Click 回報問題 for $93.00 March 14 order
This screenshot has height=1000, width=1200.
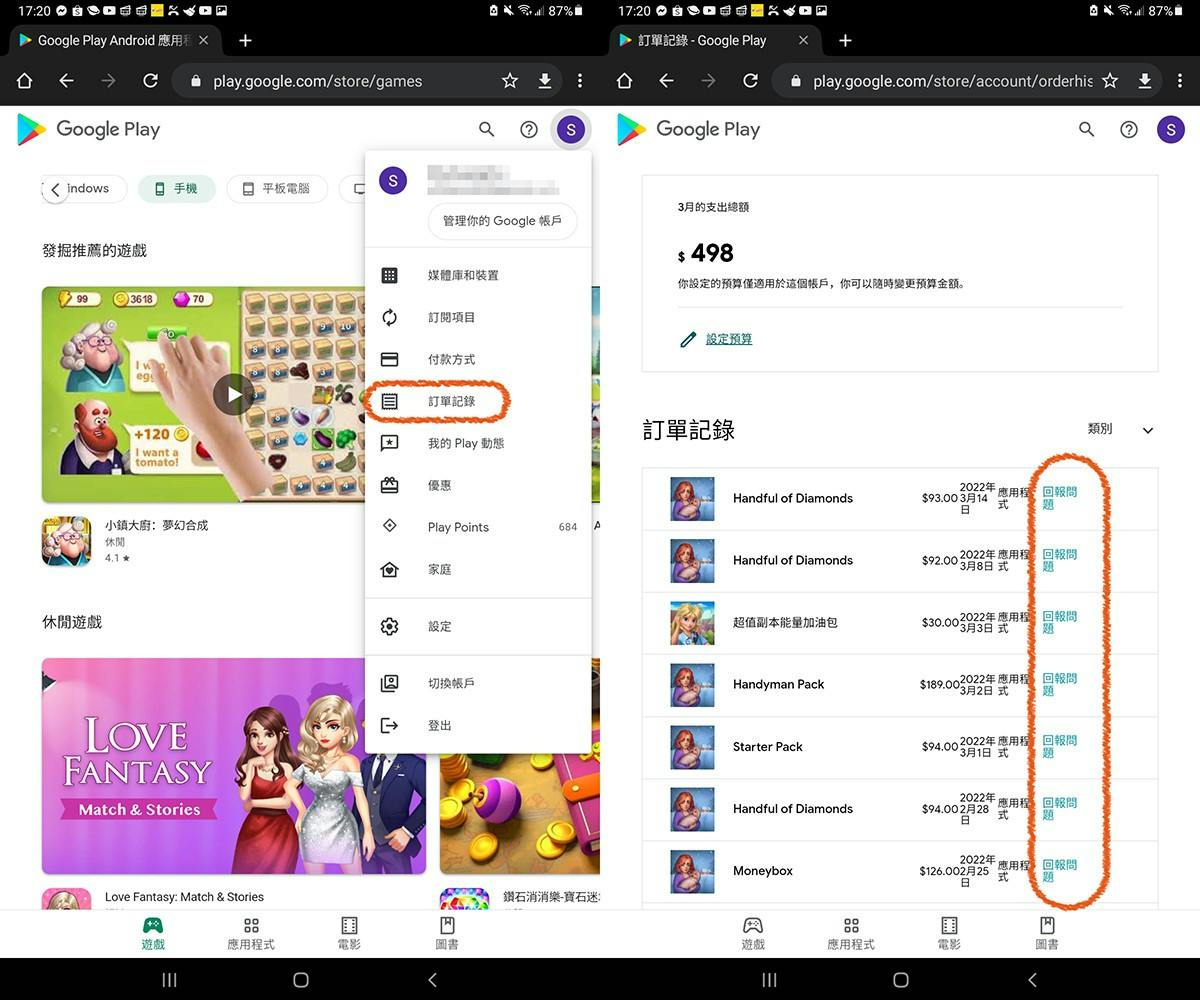(x=1059, y=498)
